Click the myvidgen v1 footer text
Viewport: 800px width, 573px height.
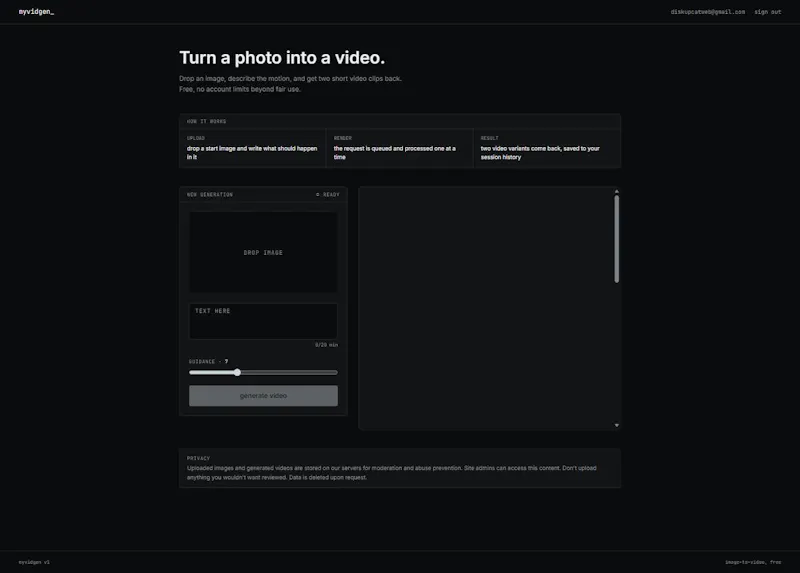[x=34, y=562]
